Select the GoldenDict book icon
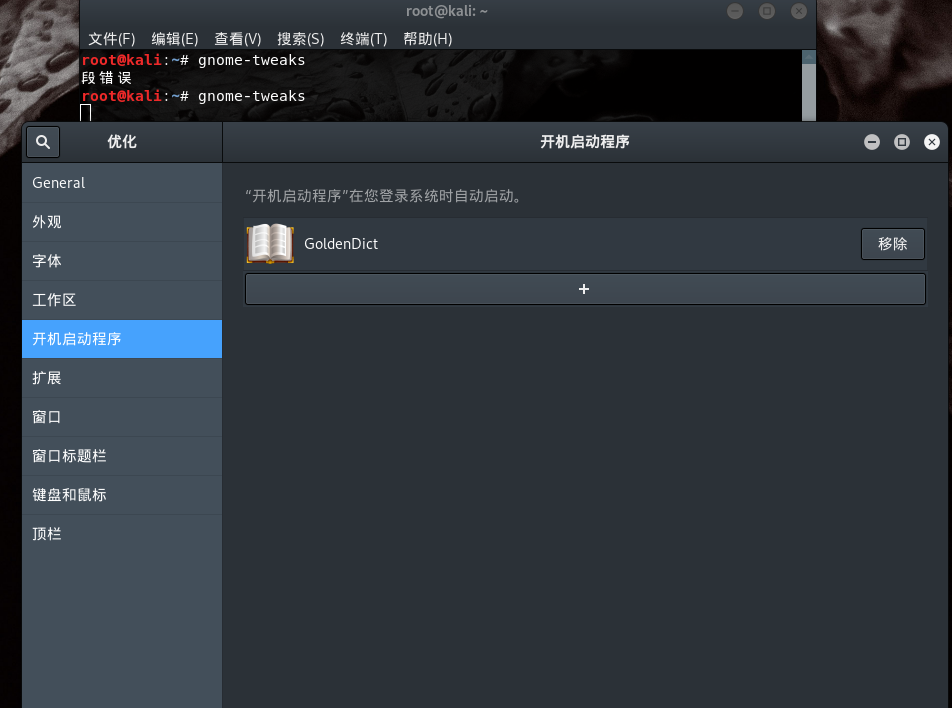952x708 pixels. coord(270,243)
